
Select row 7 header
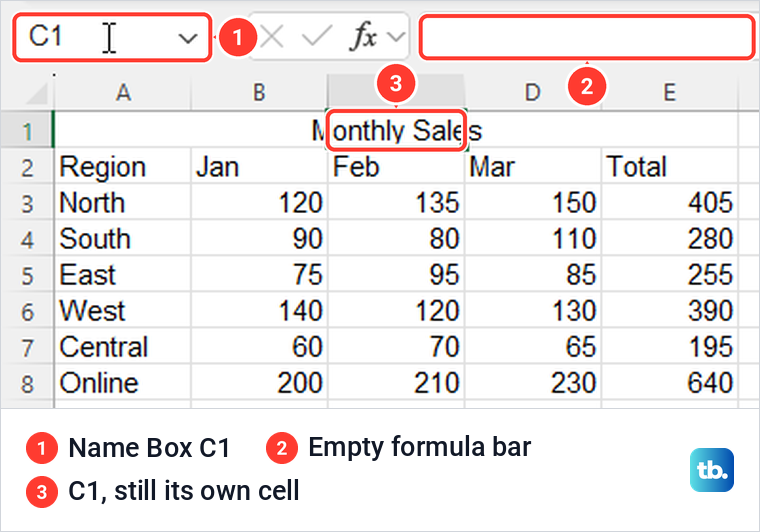coord(27,347)
